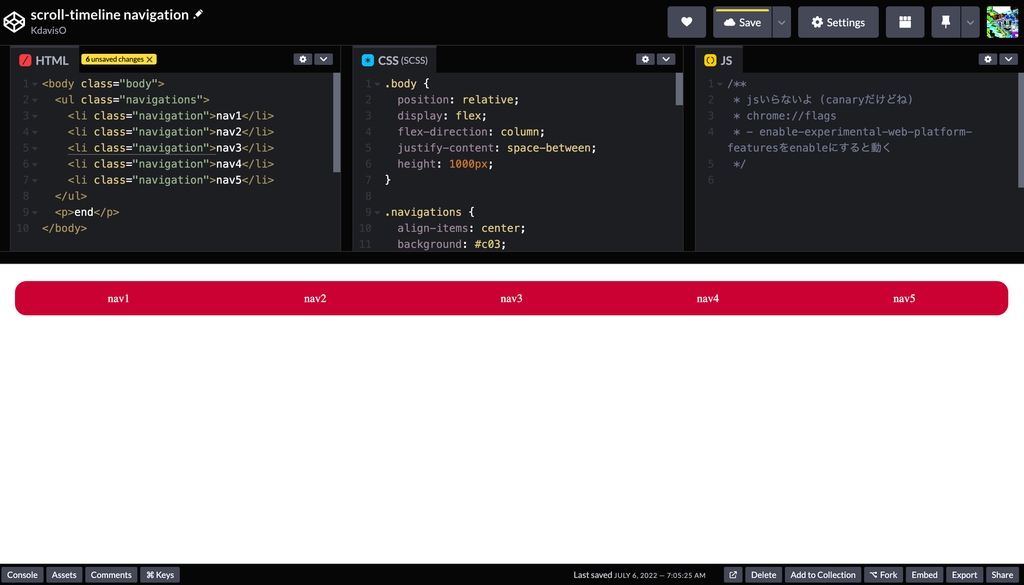Open the Assets panel
The width and height of the screenshot is (1024, 585).
(x=64, y=575)
